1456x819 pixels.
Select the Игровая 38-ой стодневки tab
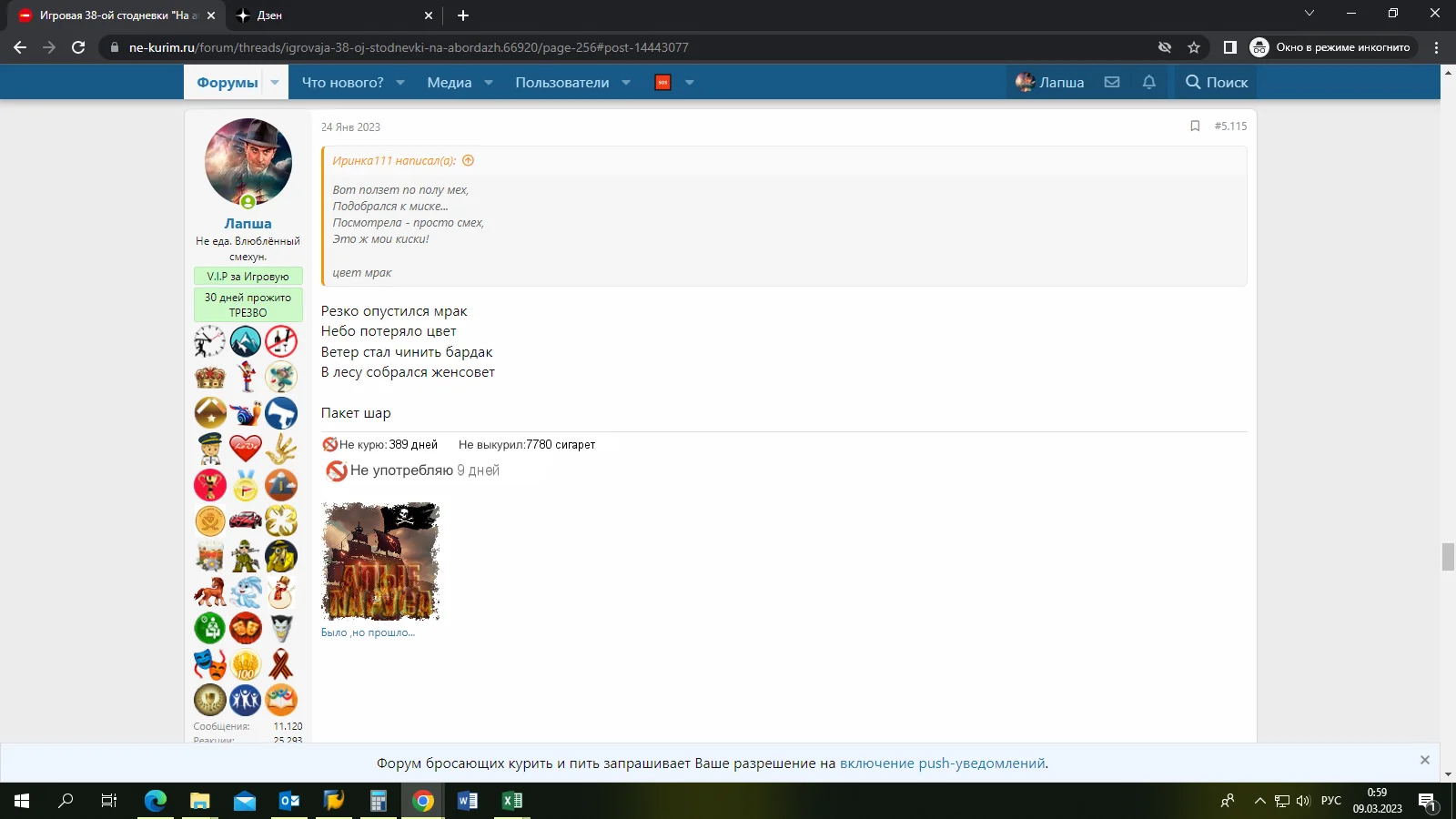click(115, 15)
